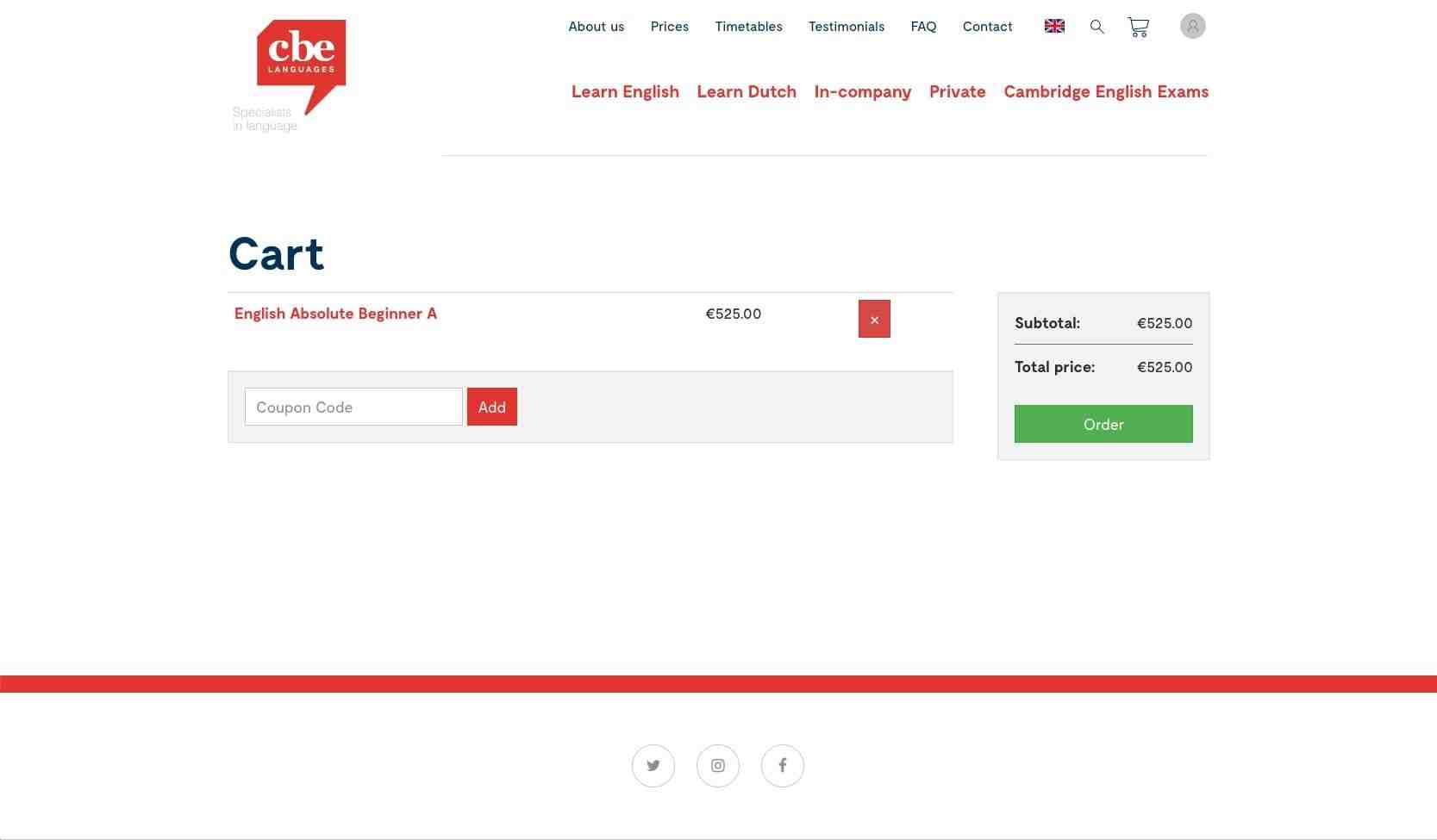Visit the Timetables page

pos(748,27)
